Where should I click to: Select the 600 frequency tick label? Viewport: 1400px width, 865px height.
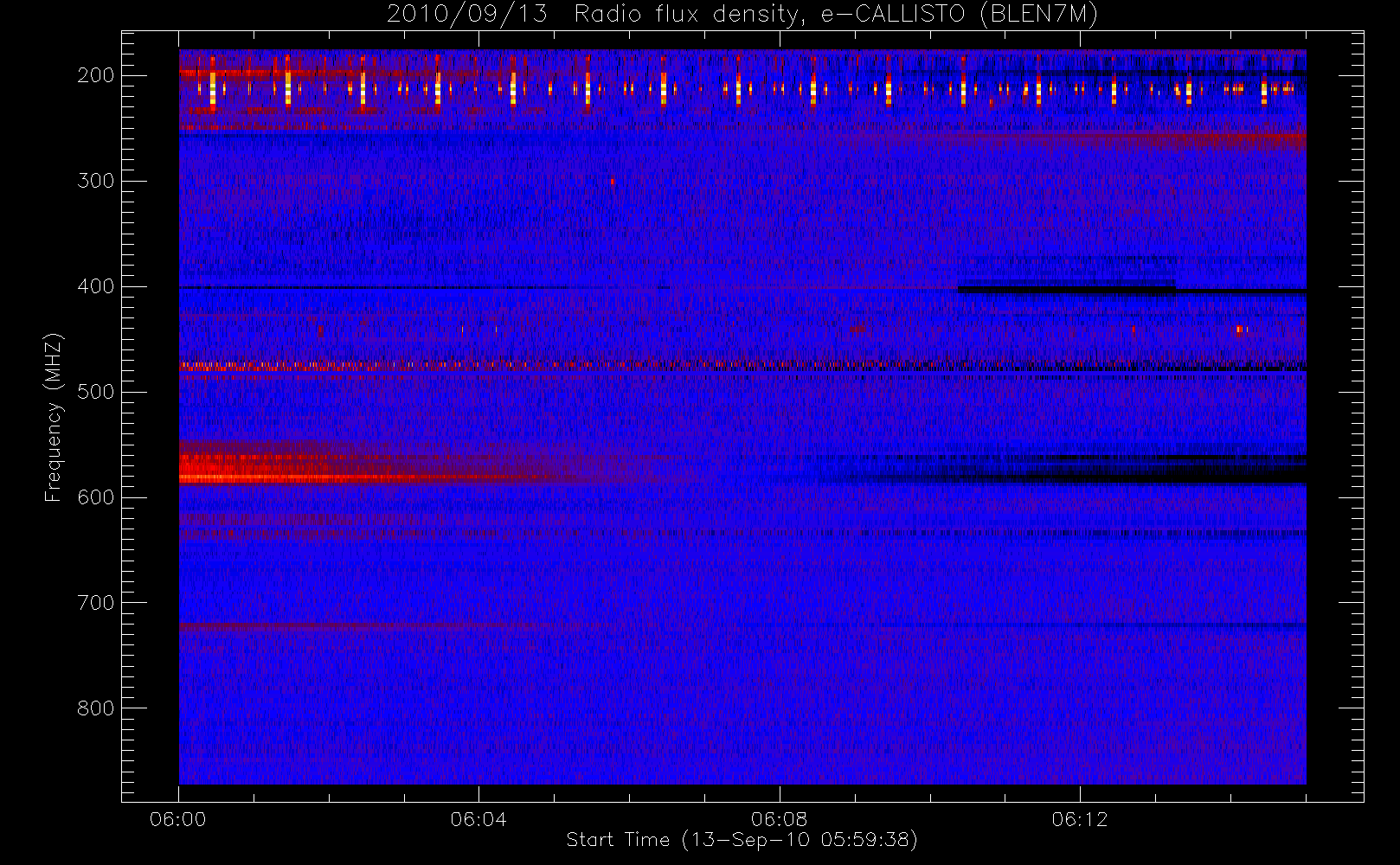coord(96,497)
